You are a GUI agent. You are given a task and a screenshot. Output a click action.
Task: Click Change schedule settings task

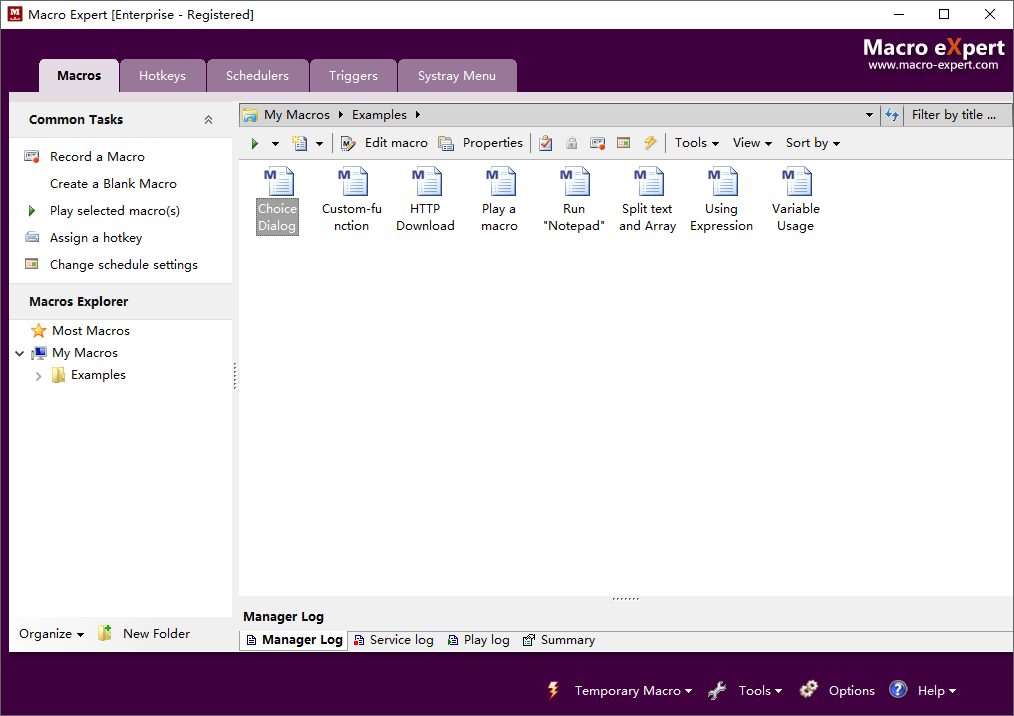point(124,265)
